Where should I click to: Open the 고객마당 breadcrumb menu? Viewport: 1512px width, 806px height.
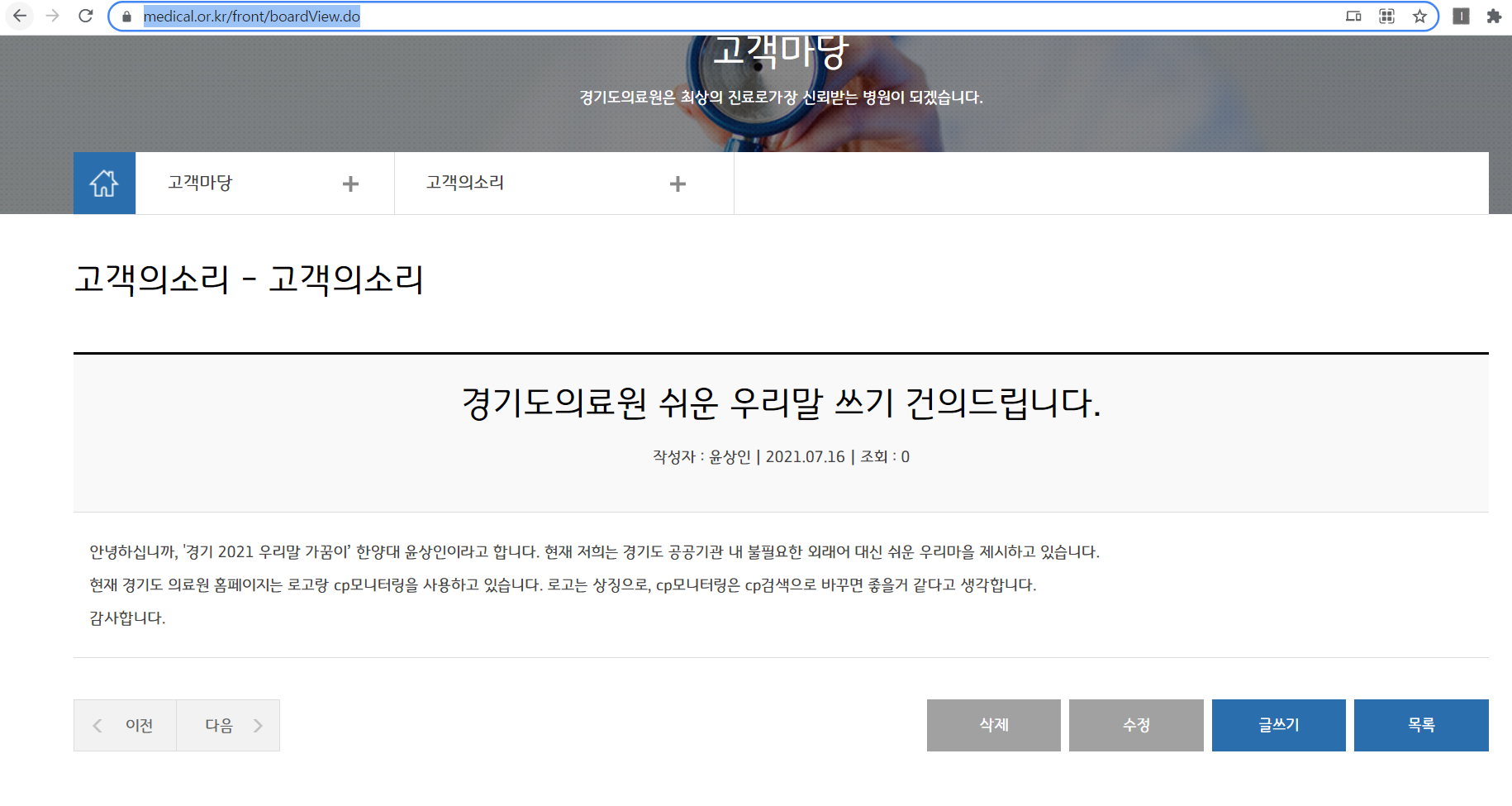[201, 183]
